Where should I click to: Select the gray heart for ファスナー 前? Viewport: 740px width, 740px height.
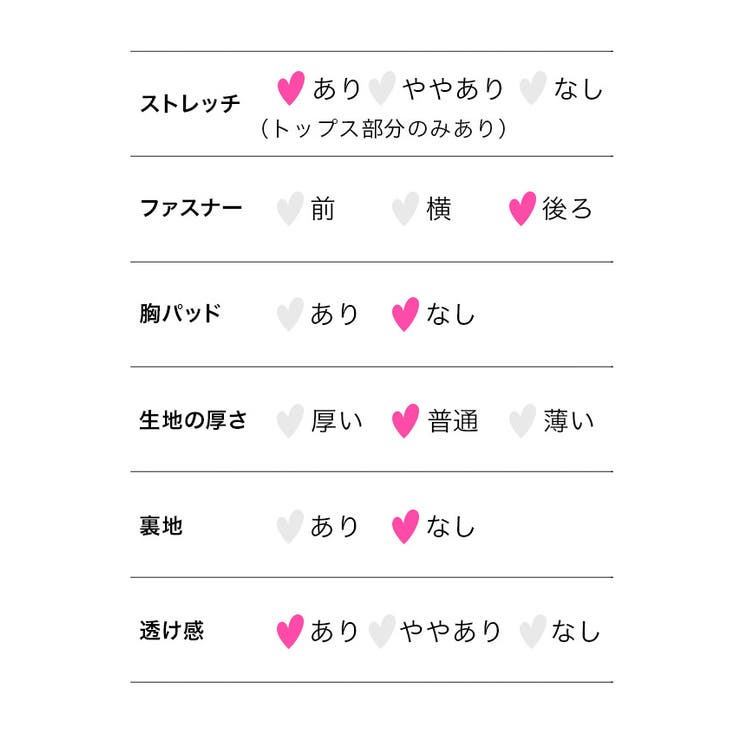pyautogui.click(x=290, y=208)
